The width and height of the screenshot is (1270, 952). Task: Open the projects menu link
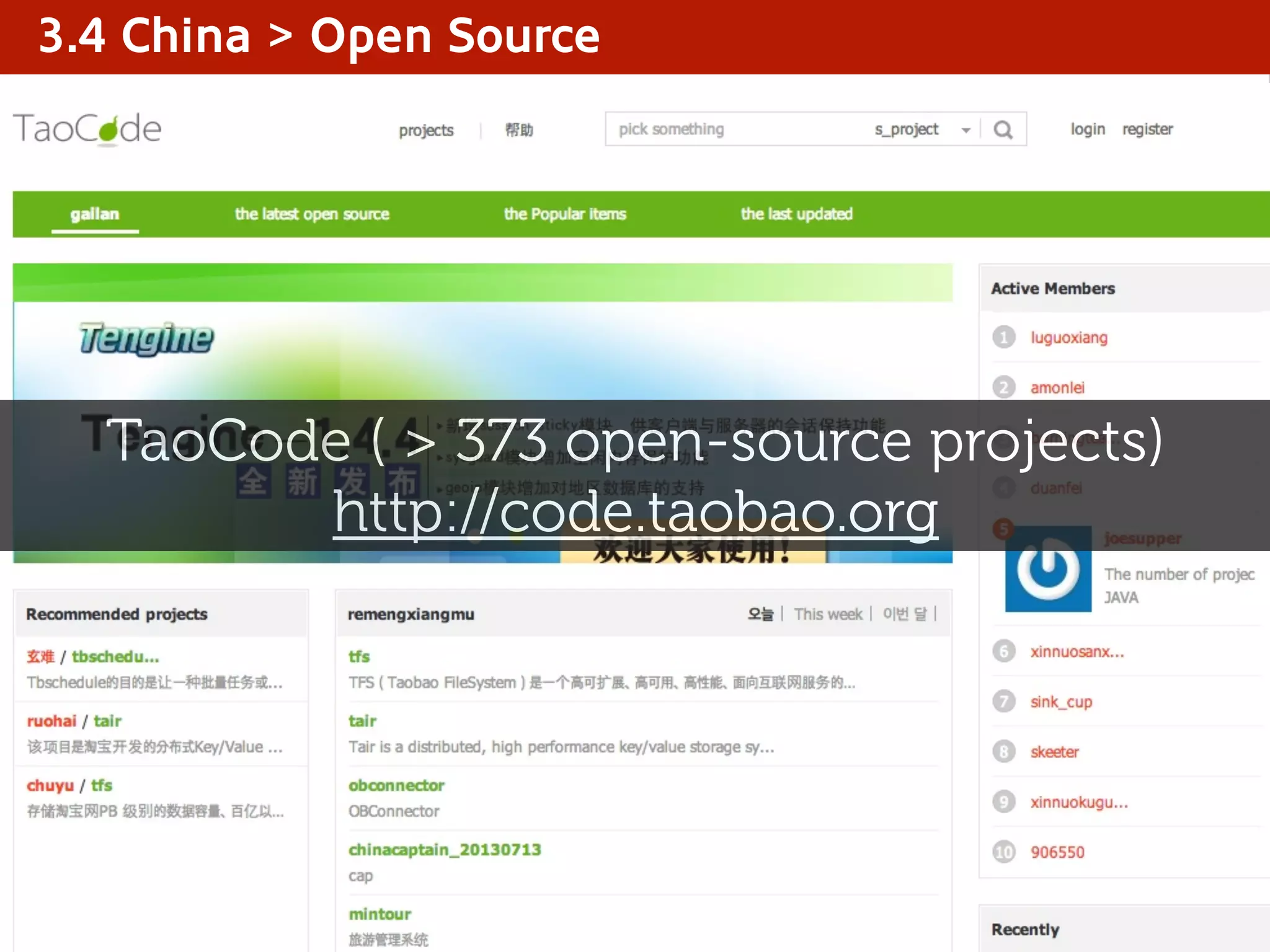pos(426,130)
